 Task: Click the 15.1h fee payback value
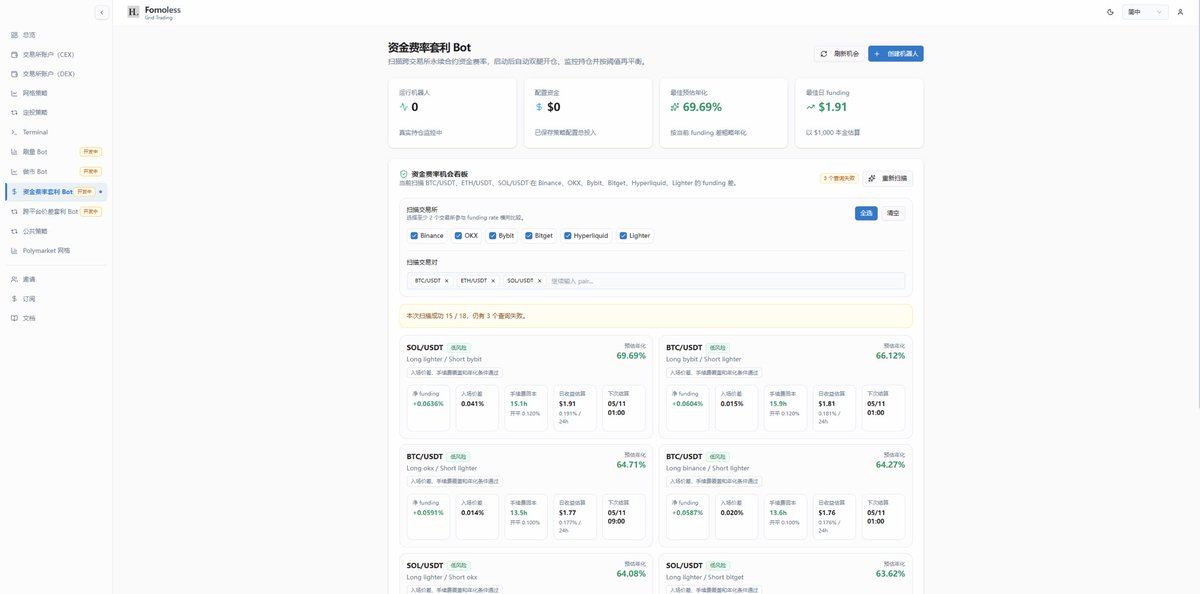pyautogui.click(x=519, y=403)
